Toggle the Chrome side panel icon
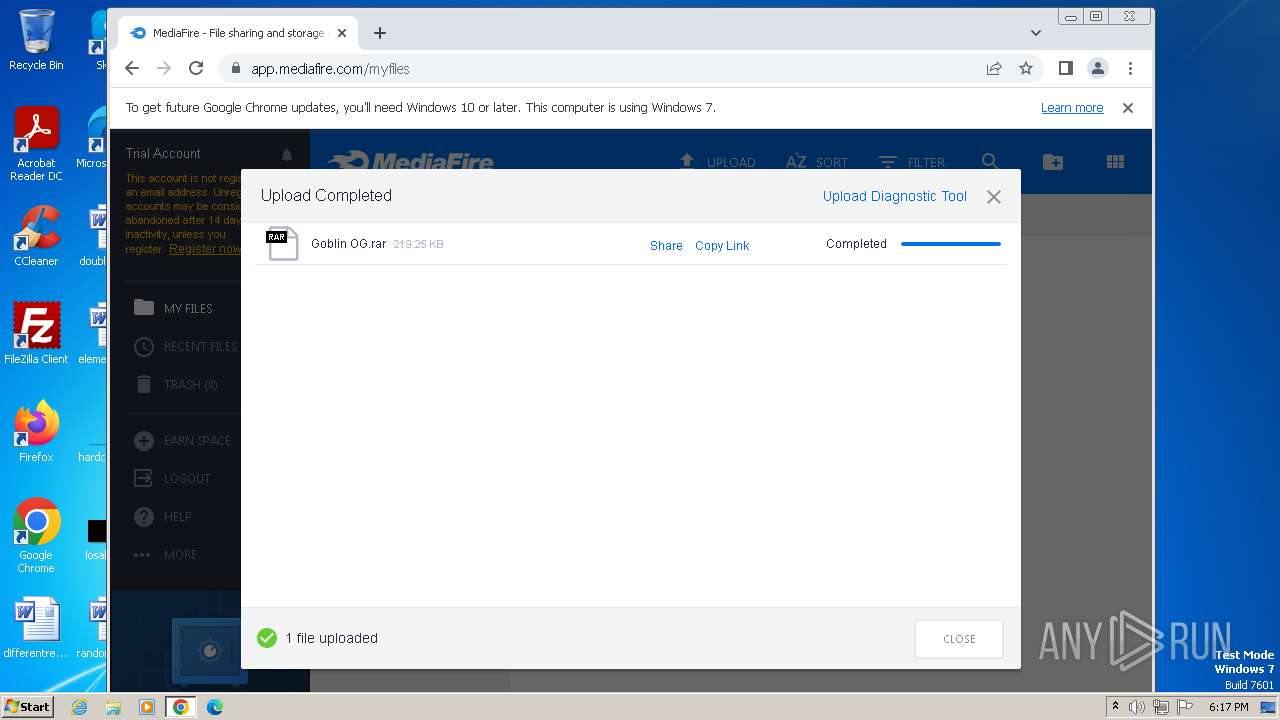1280x720 pixels. [x=1066, y=68]
